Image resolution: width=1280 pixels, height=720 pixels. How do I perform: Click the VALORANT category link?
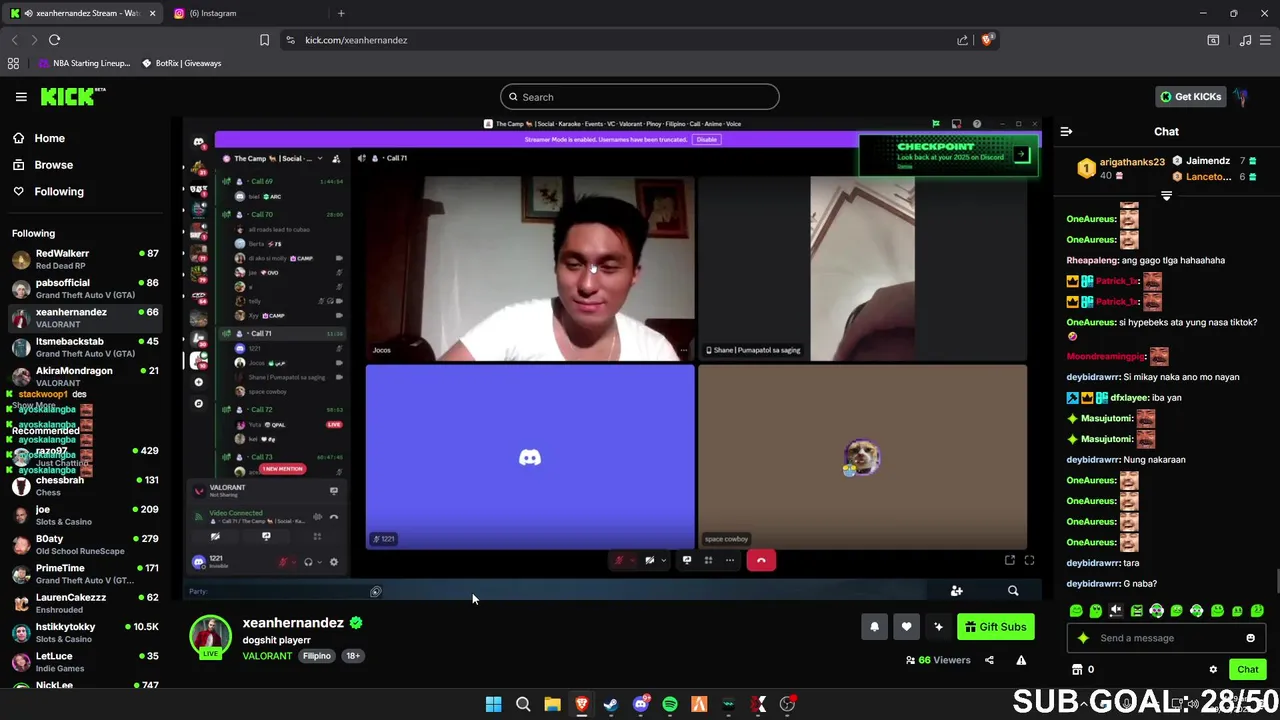coord(267,656)
